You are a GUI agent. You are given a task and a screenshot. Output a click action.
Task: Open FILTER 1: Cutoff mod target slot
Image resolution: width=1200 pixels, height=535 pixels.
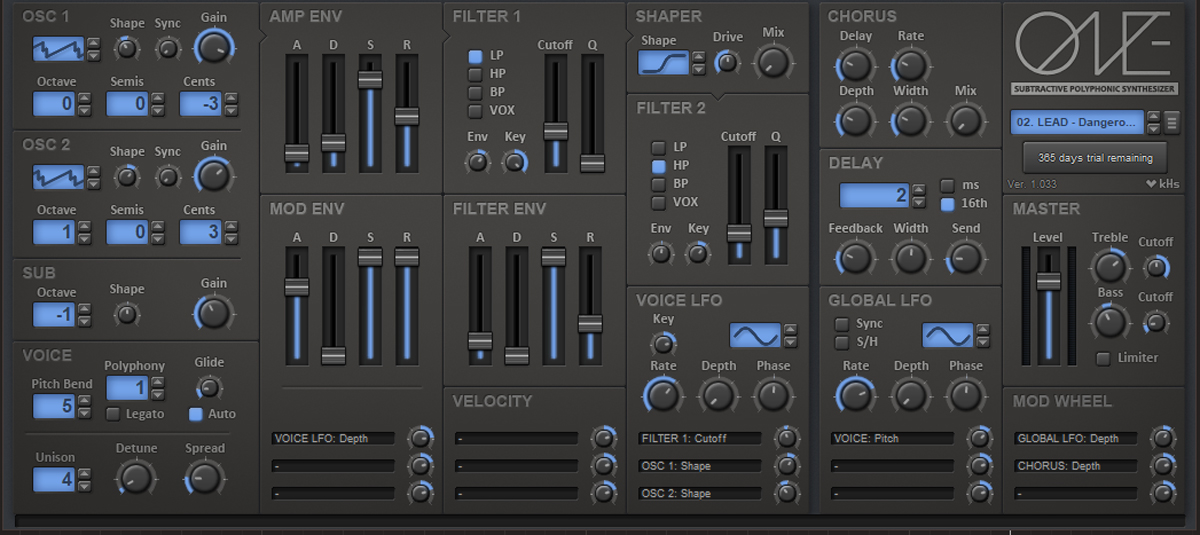point(700,438)
